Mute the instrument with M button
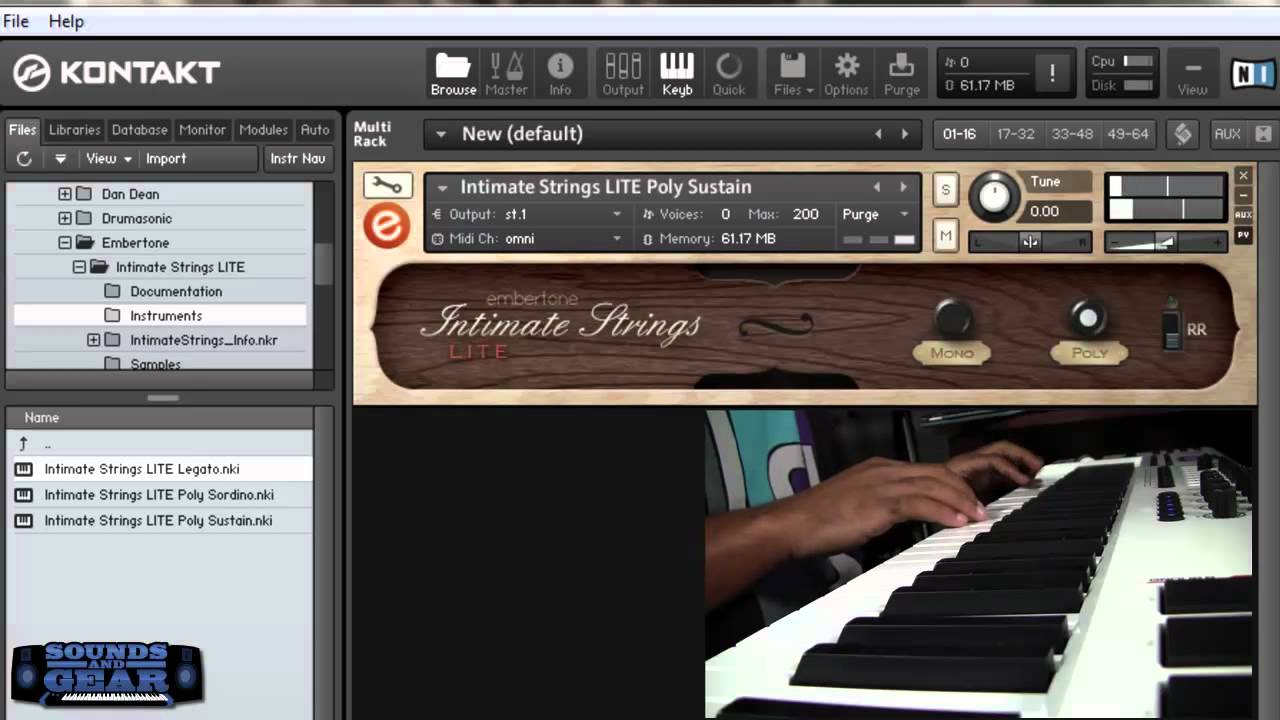Screen dimensions: 1280x720 (945, 236)
